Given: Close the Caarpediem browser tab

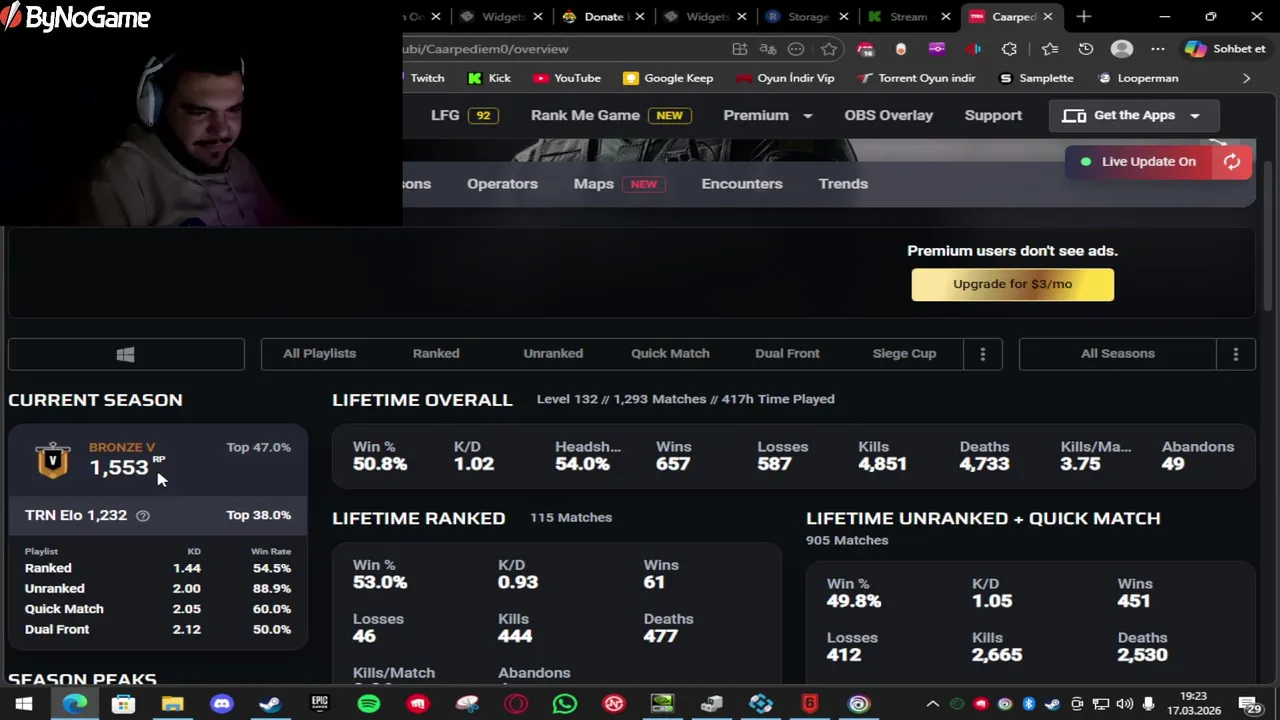Looking at the screenshot, I should click(x=1047, y=17).
